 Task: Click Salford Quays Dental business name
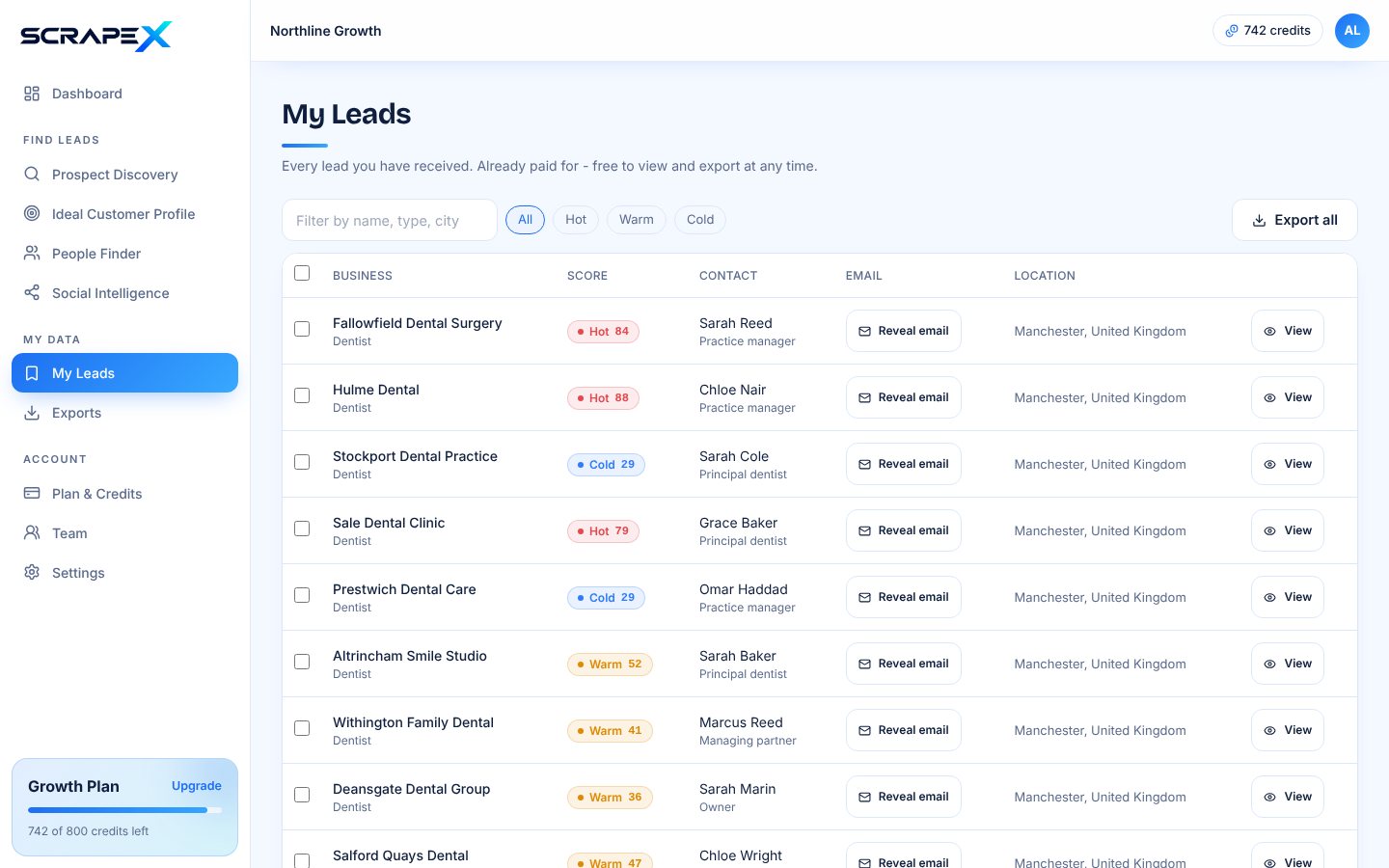400,855
